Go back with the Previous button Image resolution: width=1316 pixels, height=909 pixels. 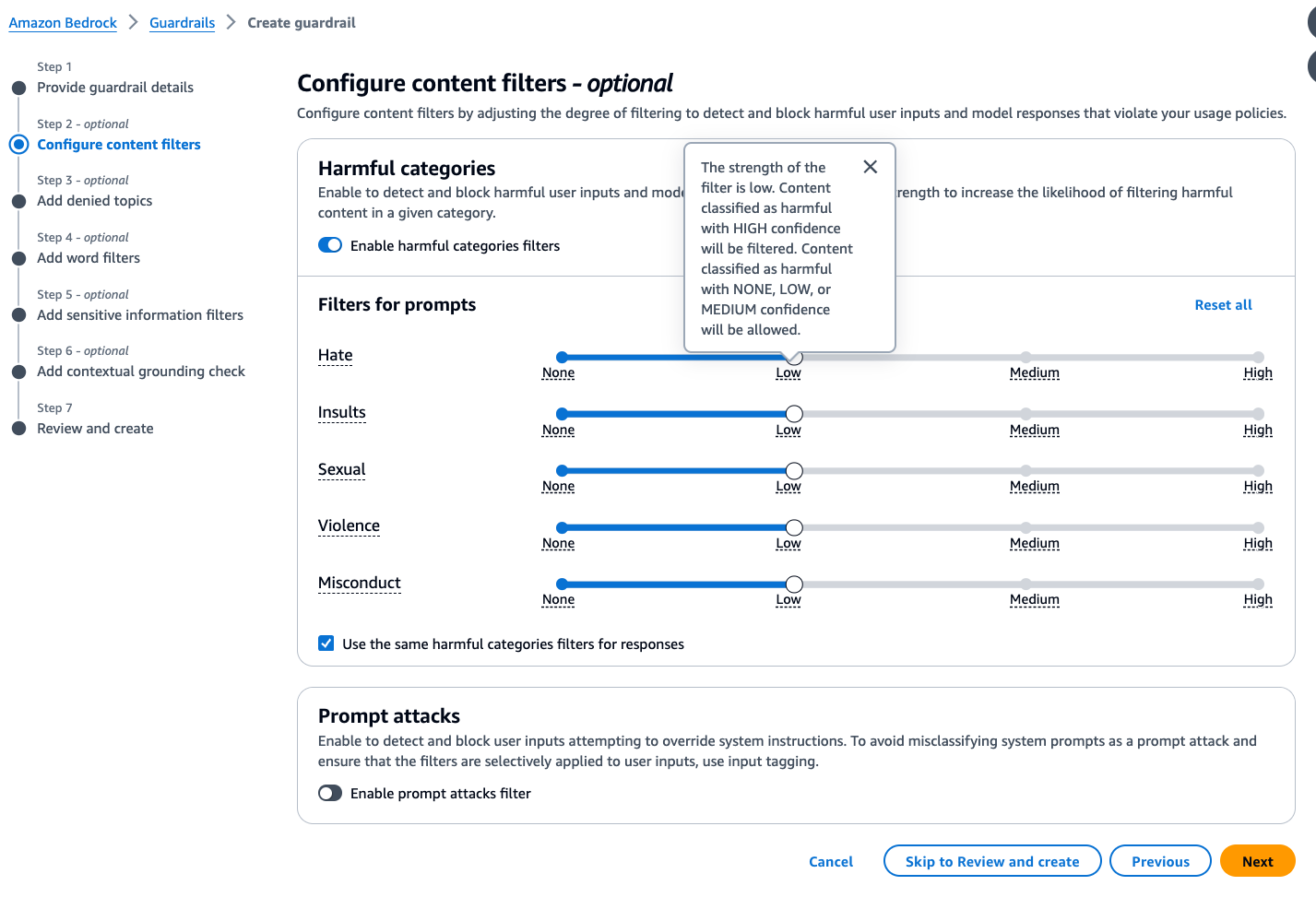[x=1160, y=861]
